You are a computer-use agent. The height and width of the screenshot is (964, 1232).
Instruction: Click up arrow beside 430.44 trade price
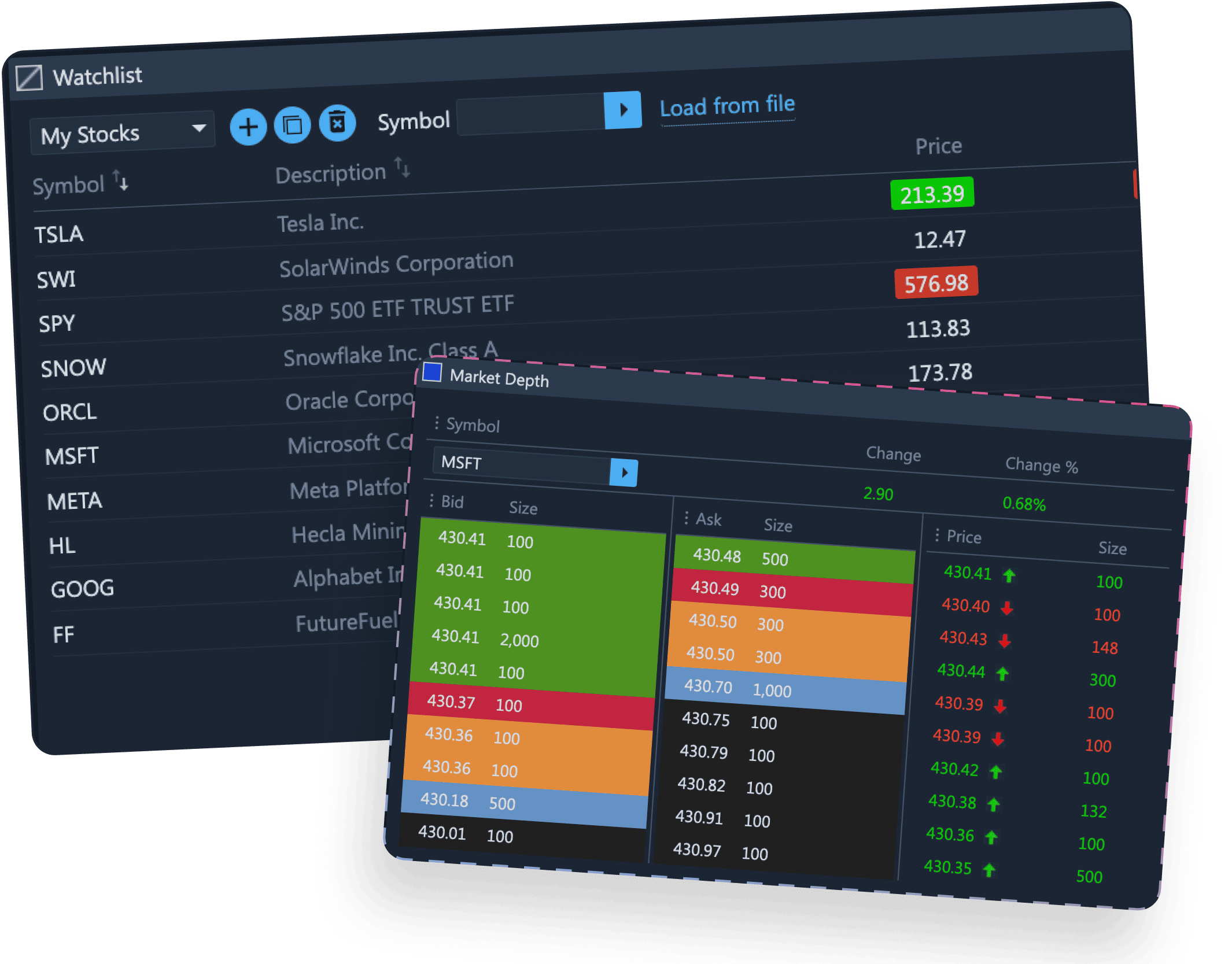[x=1002, y=673]
